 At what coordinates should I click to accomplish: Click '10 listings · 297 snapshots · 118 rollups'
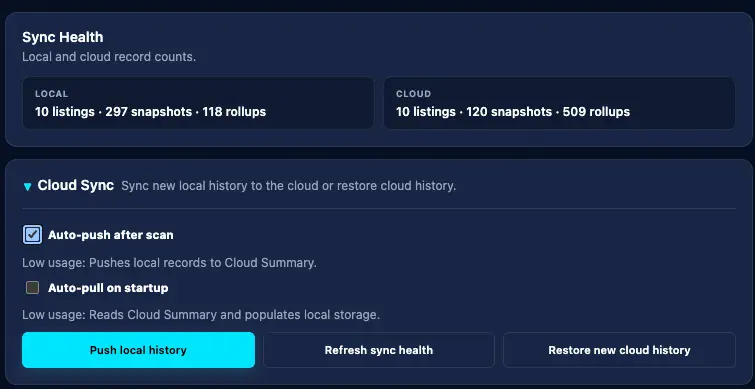pos(150,112)
